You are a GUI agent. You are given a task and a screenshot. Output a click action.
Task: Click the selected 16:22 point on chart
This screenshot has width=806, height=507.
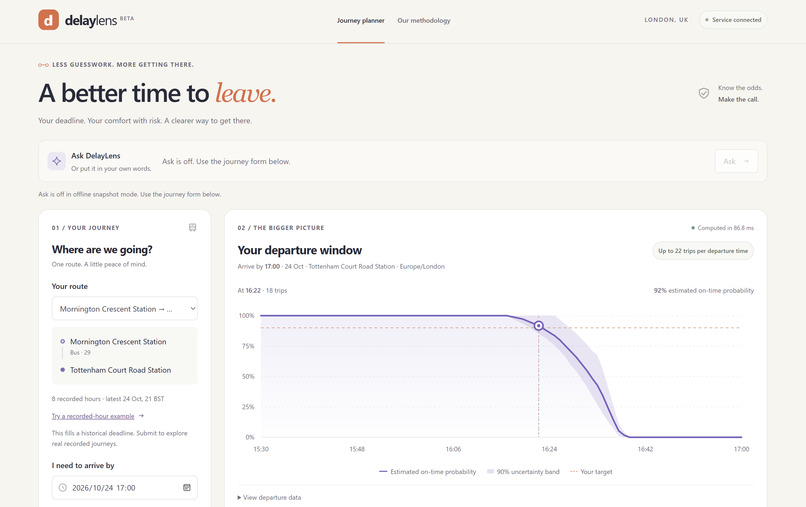(x=539, y=325)
